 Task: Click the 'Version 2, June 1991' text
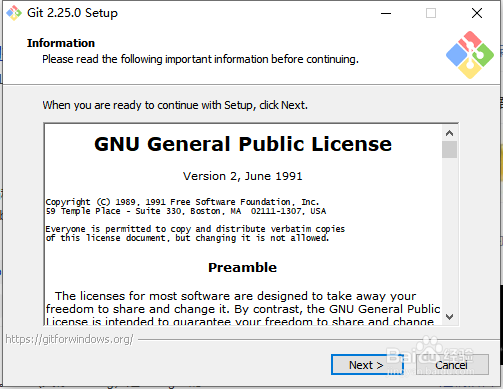[x=243, y=176]
